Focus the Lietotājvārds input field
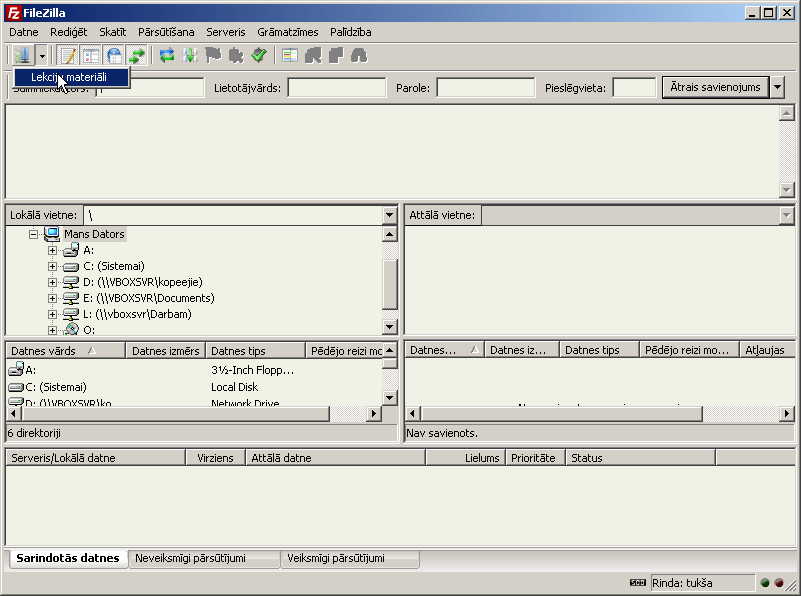This screenshot has width=801, height=596. pyautogui.click(x=337, y=88)
